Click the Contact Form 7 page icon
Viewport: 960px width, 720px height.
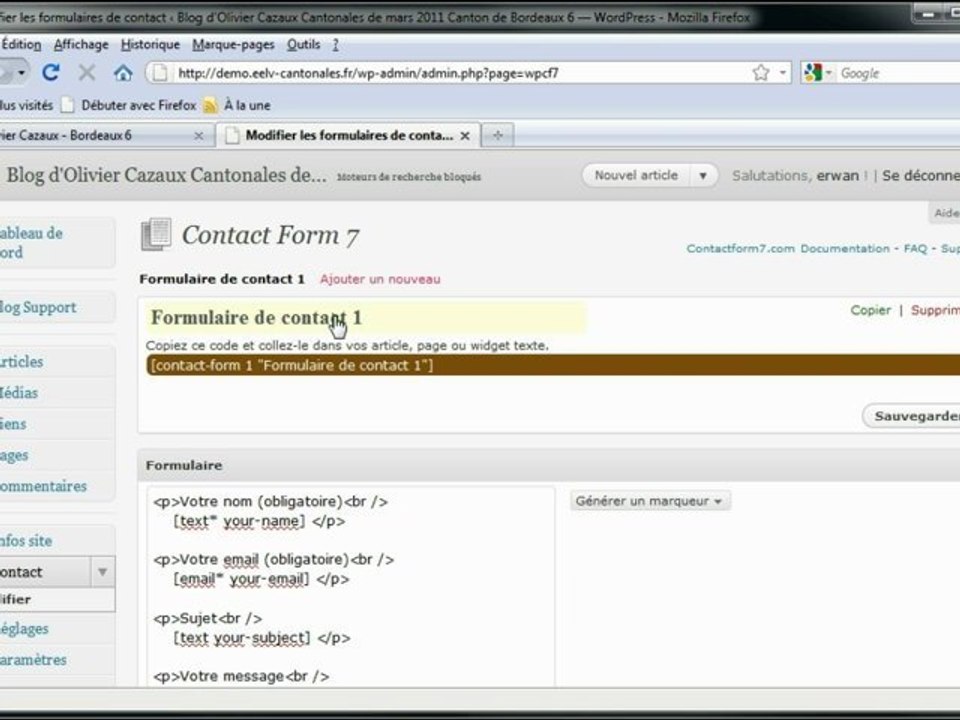click(x=156, y=234)
